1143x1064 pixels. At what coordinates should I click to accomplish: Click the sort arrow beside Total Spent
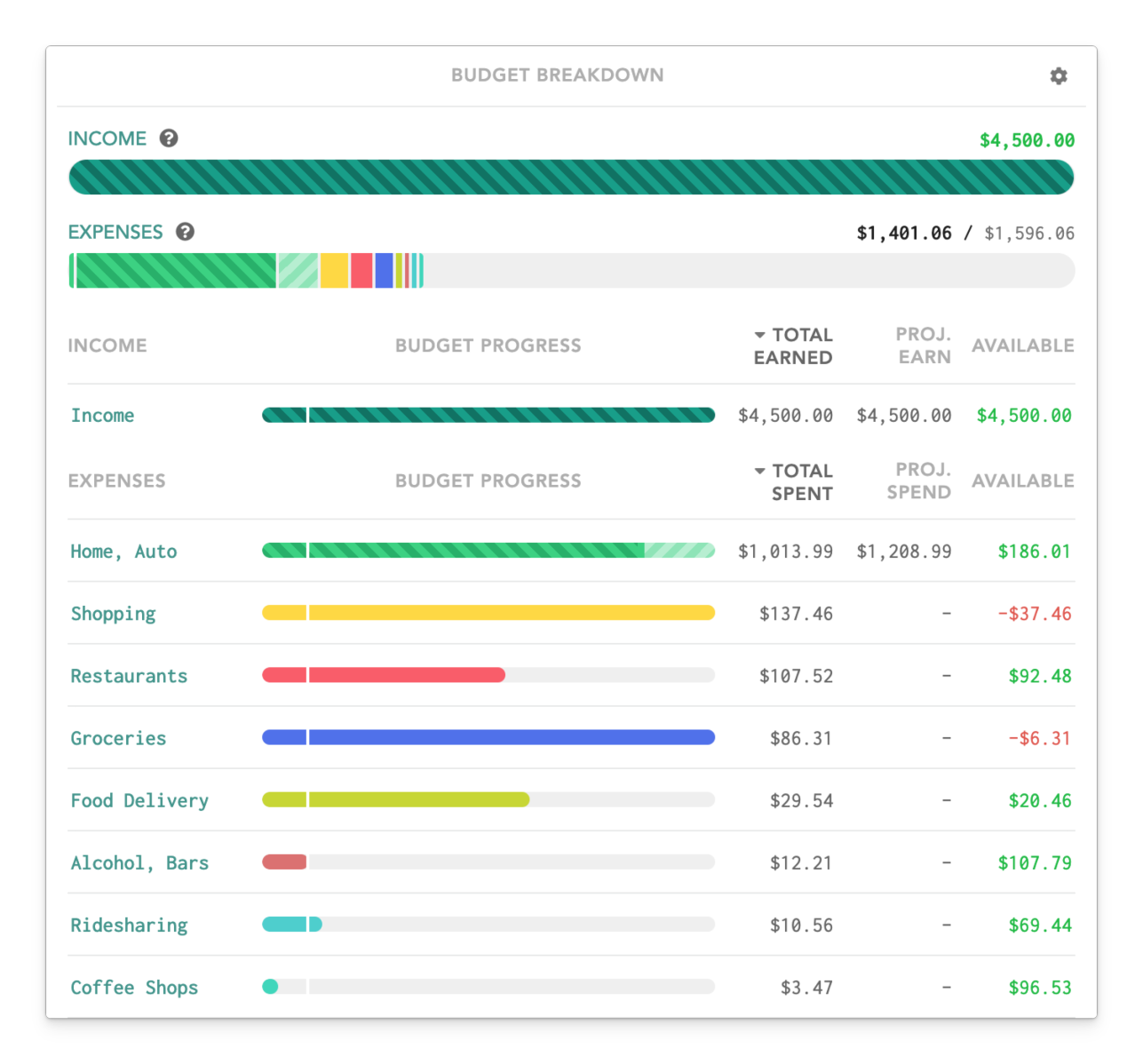click(x=759, y=470)
